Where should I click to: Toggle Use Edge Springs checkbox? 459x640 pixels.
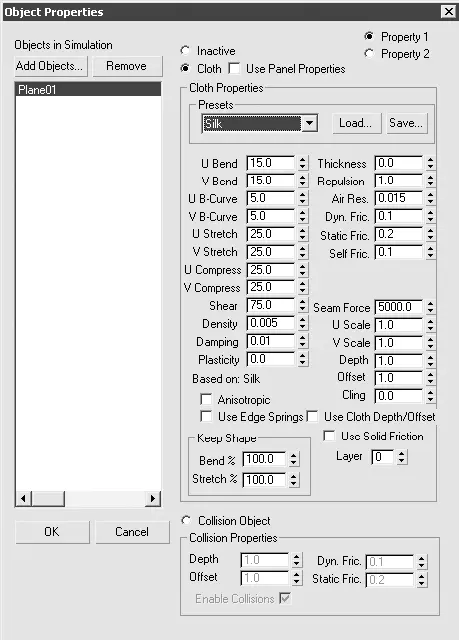pos(206,416)
